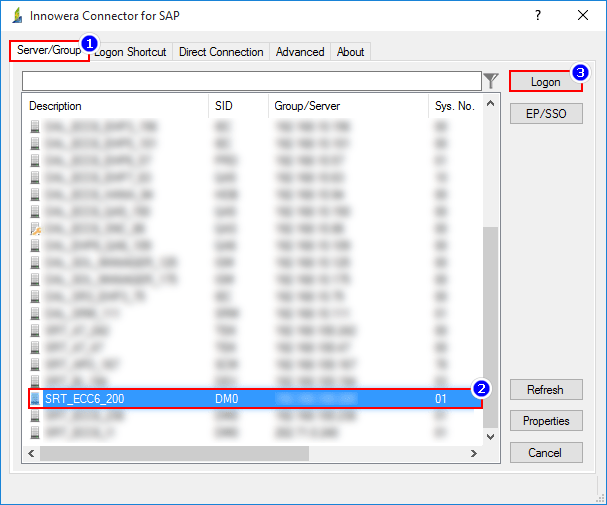Screen dimensions: 607x505
Task: Close the Innowera Connector window
Action: 583,15
